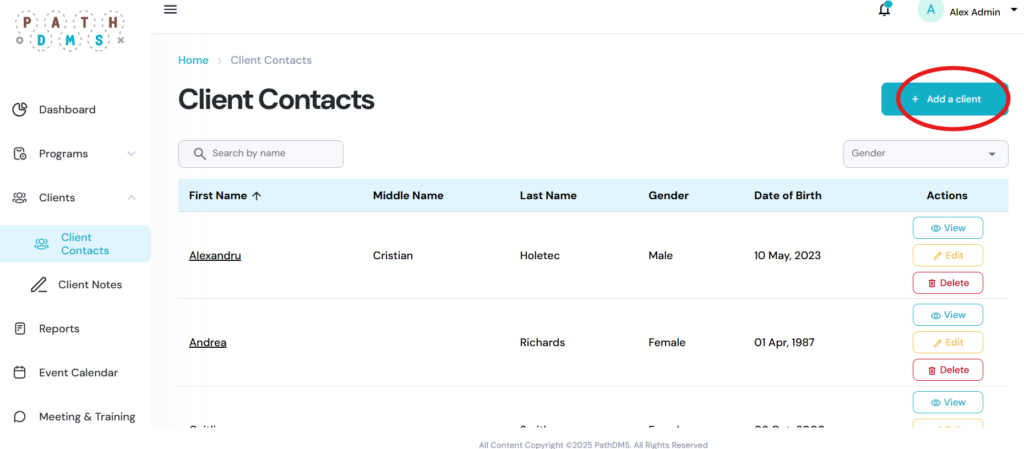
Task: Click the Alex Admin avatar circle
Action: coord(930,10)
